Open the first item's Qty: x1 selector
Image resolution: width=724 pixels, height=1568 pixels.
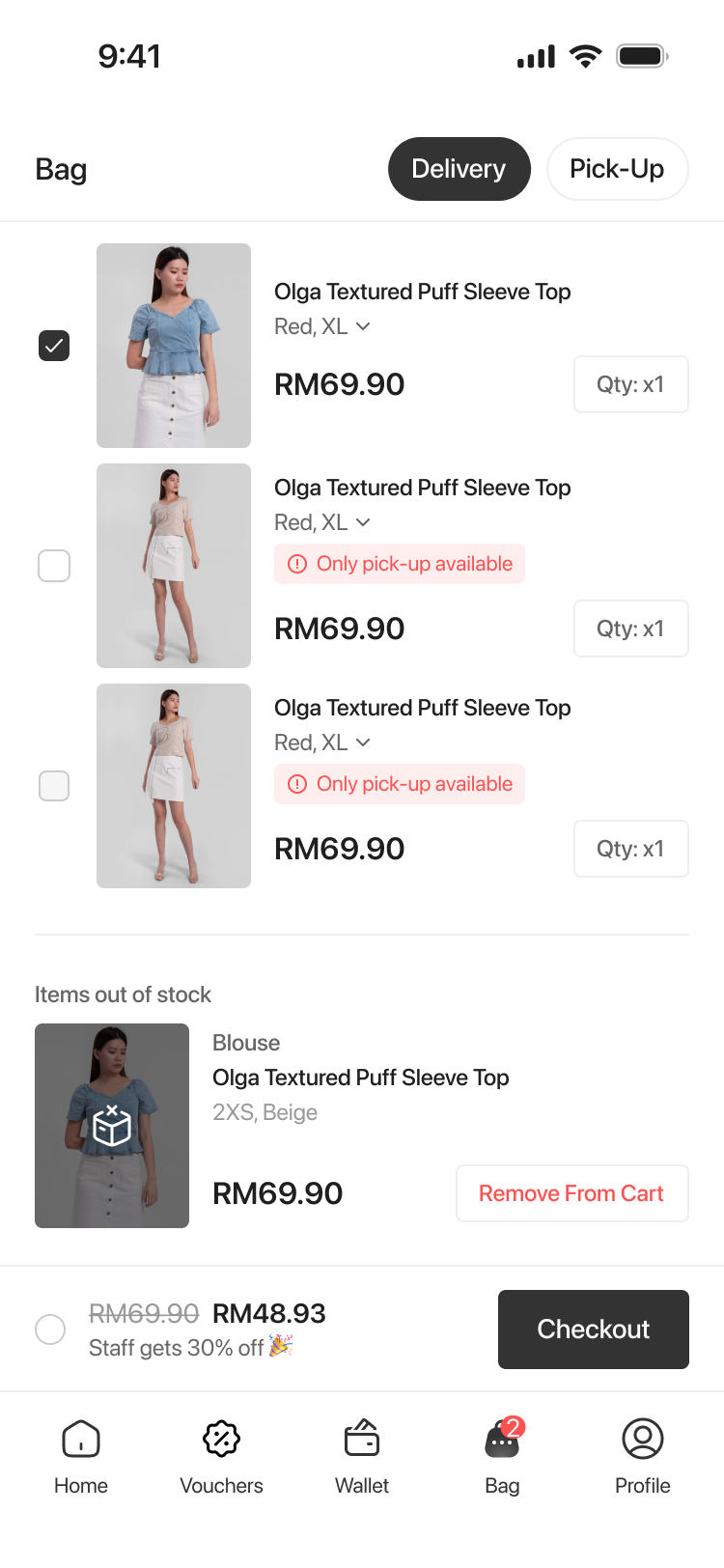coord(630,384)
